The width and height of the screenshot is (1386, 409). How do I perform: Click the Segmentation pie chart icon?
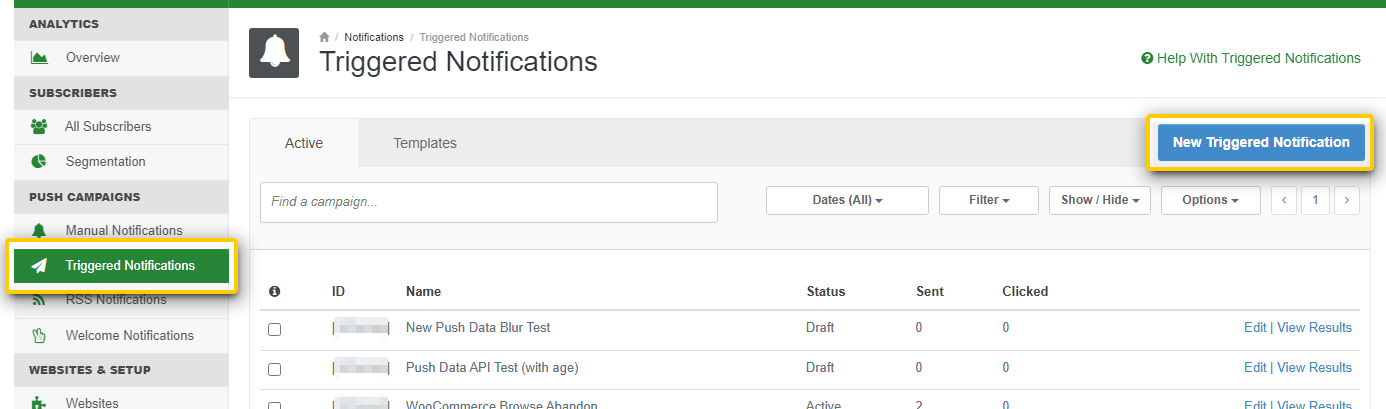click(x=40, y=161)
